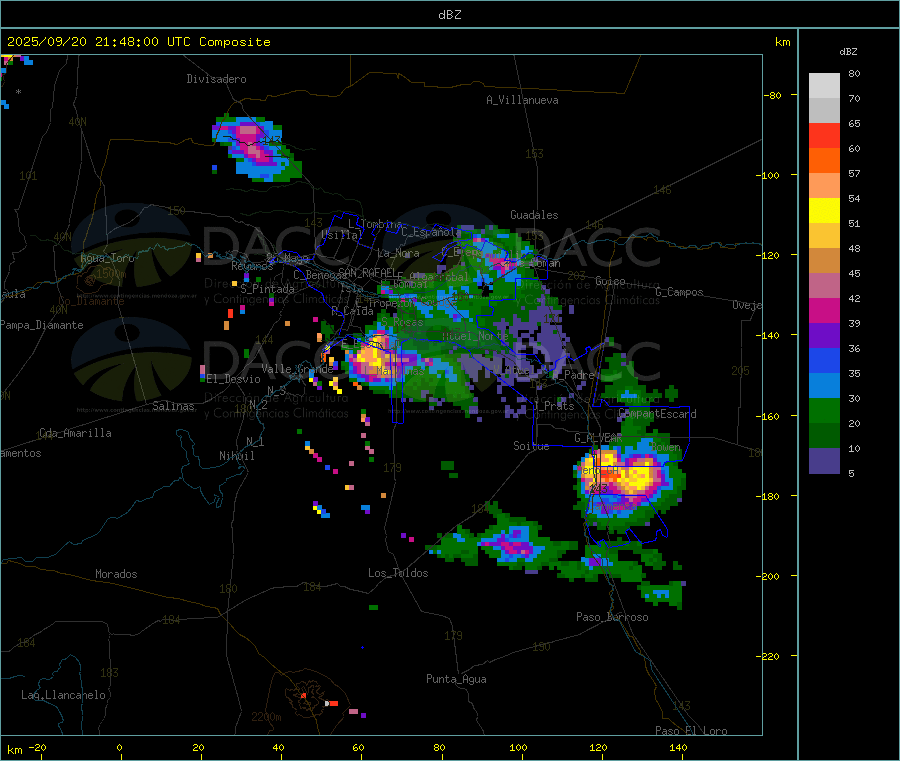Image resolution: width=900 pixels, height=761 pixels.
Task: Click the 'N_1' map label near Nihuil
Action: coord(255,441)
